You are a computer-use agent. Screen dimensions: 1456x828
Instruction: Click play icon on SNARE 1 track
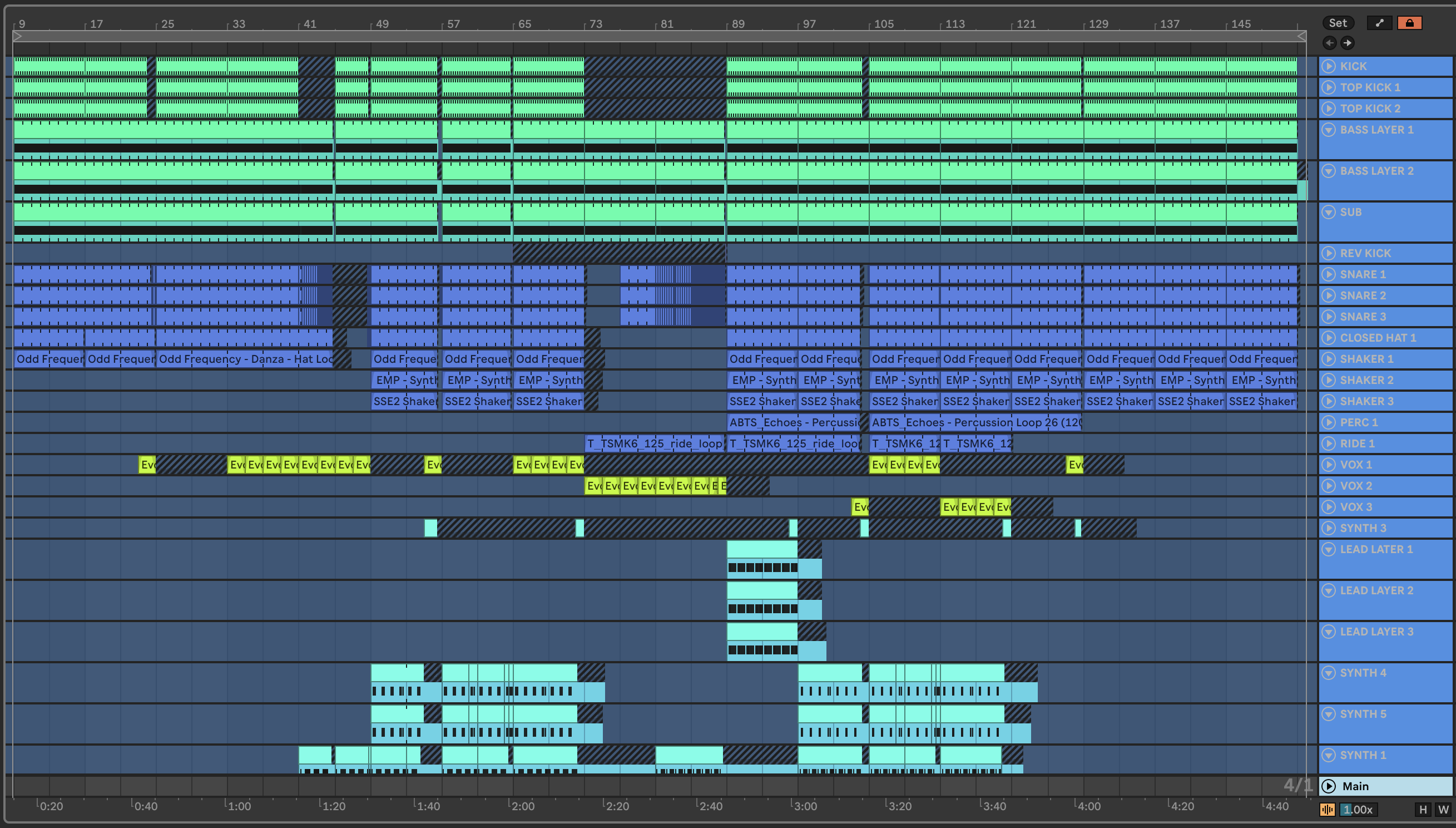[x=1329, y=274]
